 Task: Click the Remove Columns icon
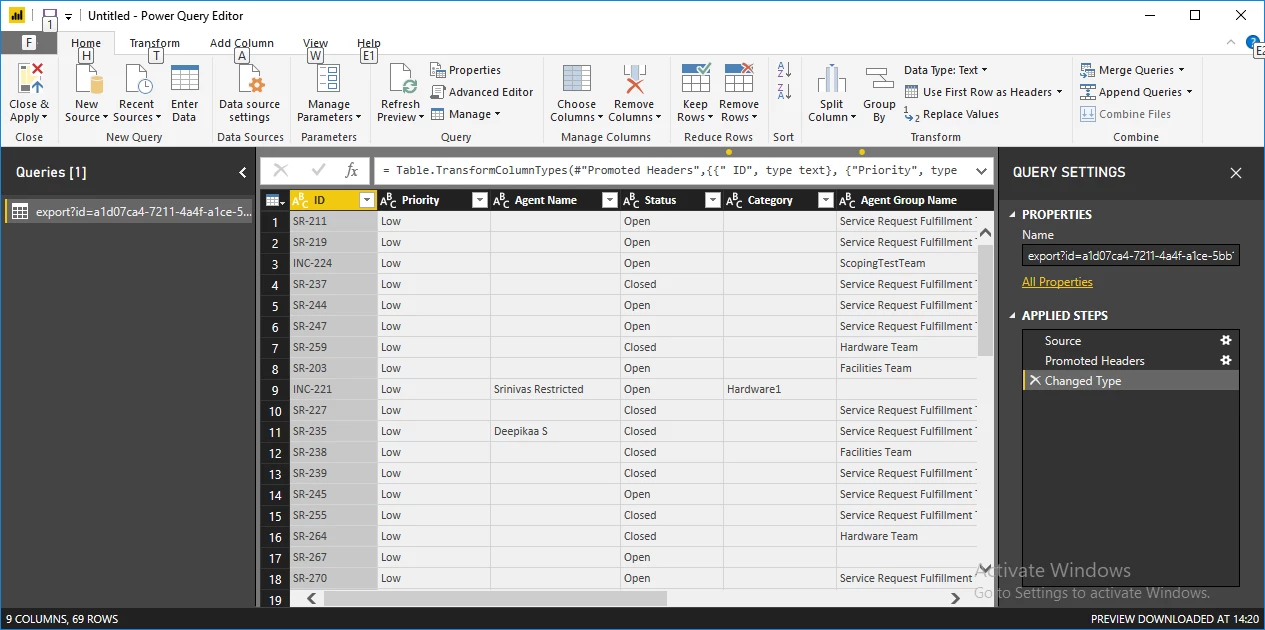point(634,79)
